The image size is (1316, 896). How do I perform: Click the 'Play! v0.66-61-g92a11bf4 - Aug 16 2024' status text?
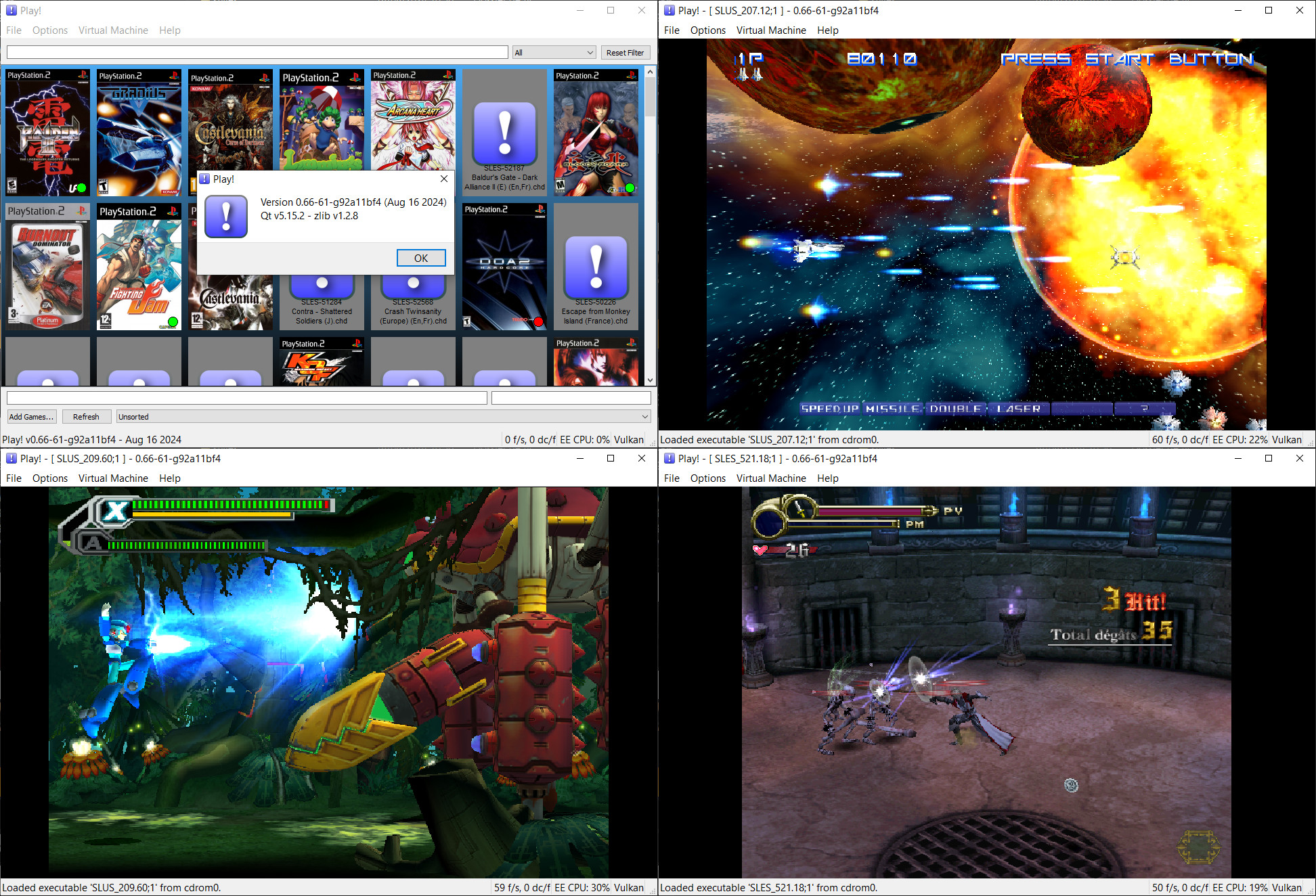pyautogui.click(x=92, y=439)
